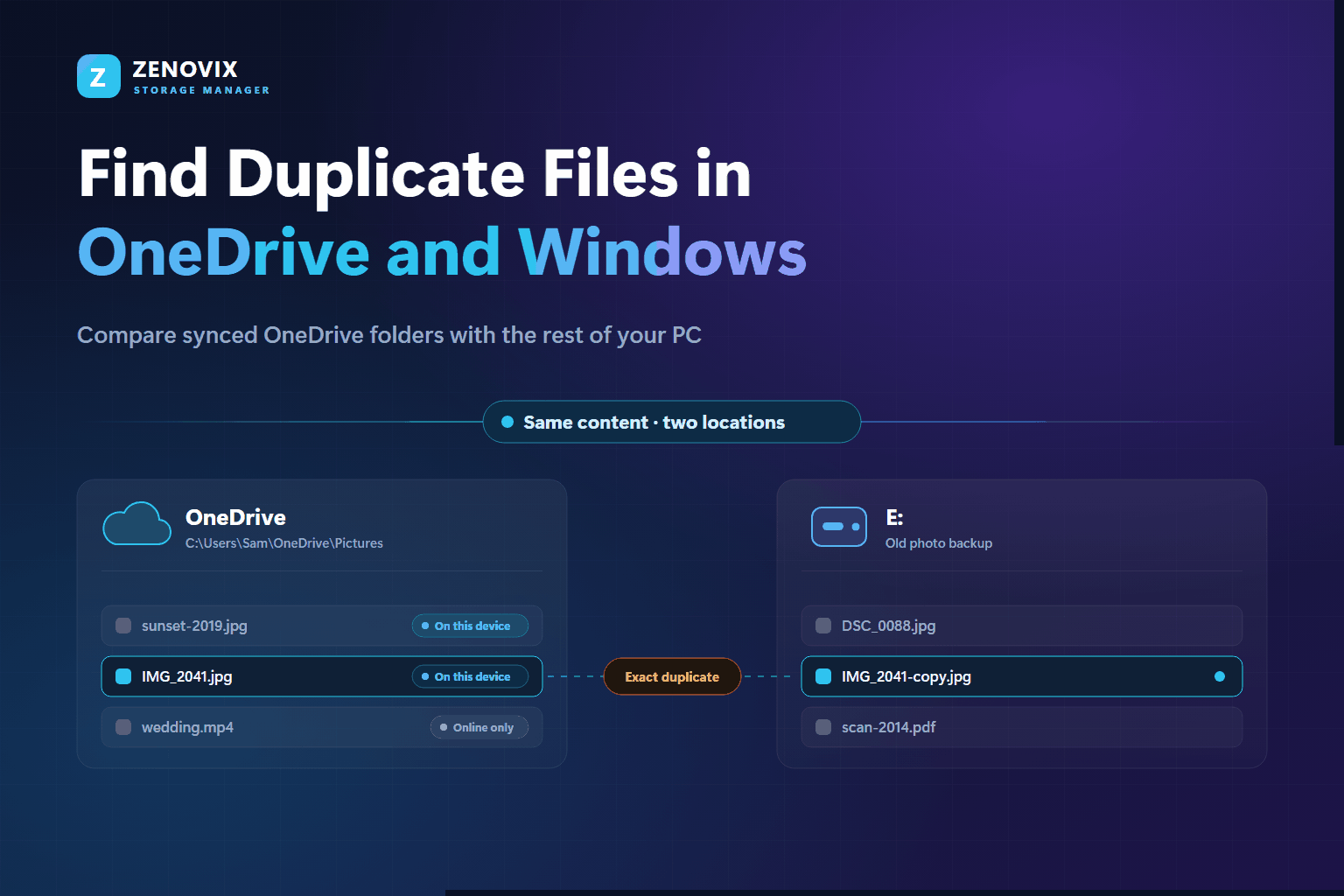Click On this device badge for sunset-2019.jpg
1344x896 pixels.
tap(470, 626)
